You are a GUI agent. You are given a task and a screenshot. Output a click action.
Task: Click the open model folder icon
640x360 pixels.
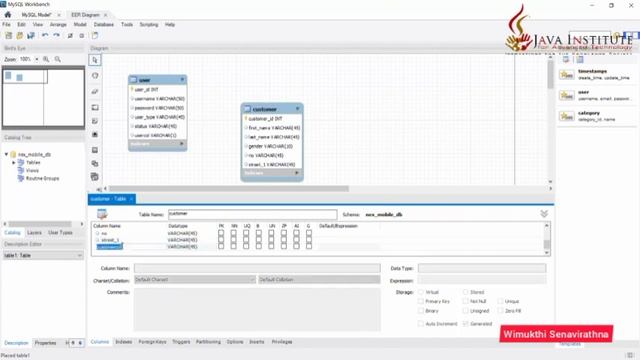[20, 36]
